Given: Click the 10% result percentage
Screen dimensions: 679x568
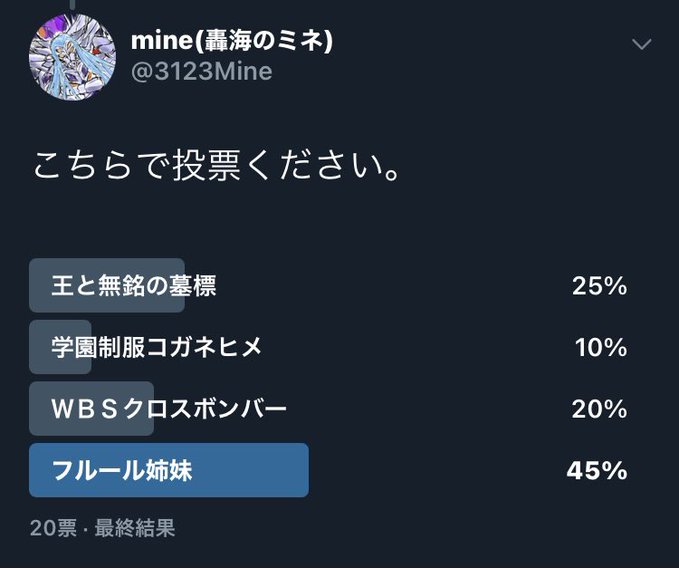Looking at the screenshot, I should pos(601,348).
